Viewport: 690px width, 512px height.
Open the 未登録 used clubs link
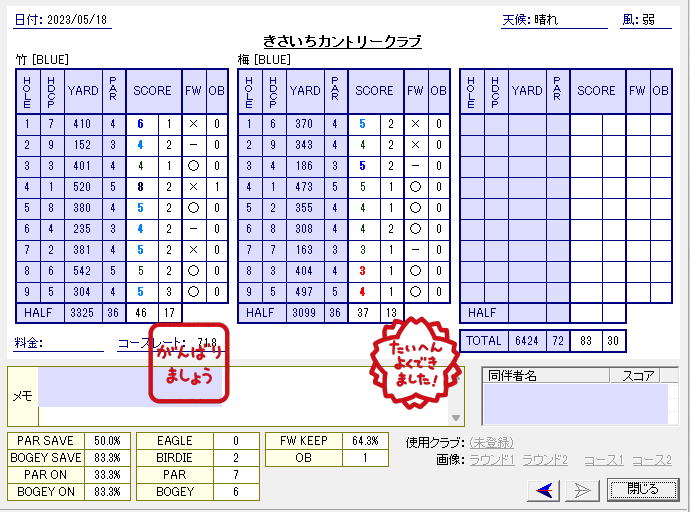click(491, 442)
